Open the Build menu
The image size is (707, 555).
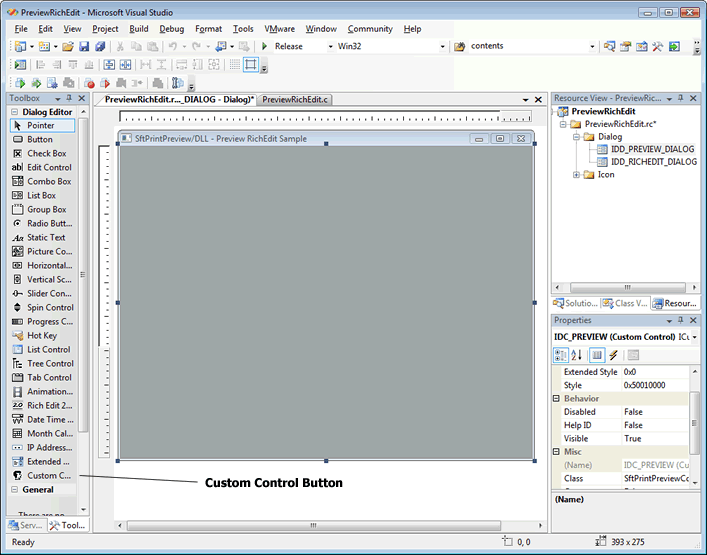click(x=139, y=29)
